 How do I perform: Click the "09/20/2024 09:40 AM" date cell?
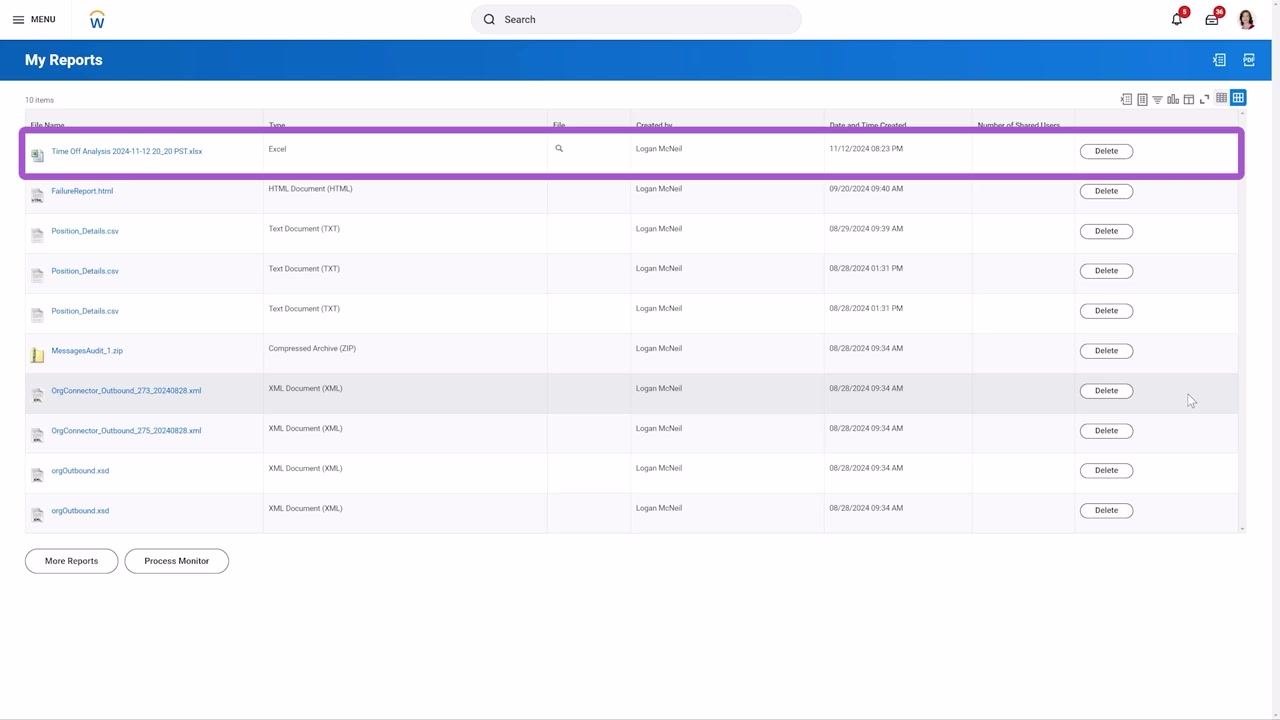(866, 189)
